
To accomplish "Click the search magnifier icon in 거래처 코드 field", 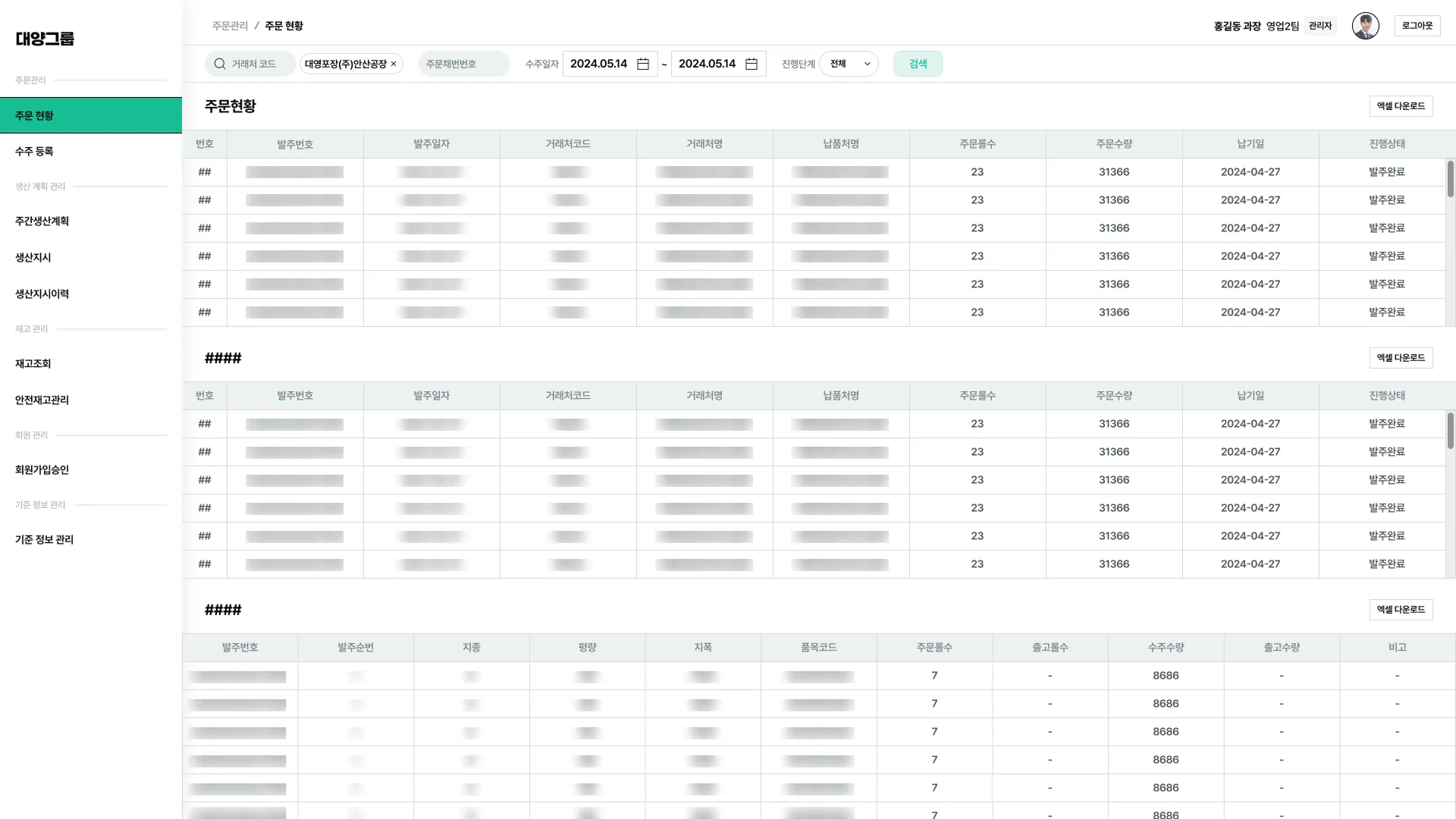I will pyautogui.click(x=220, y=64).
